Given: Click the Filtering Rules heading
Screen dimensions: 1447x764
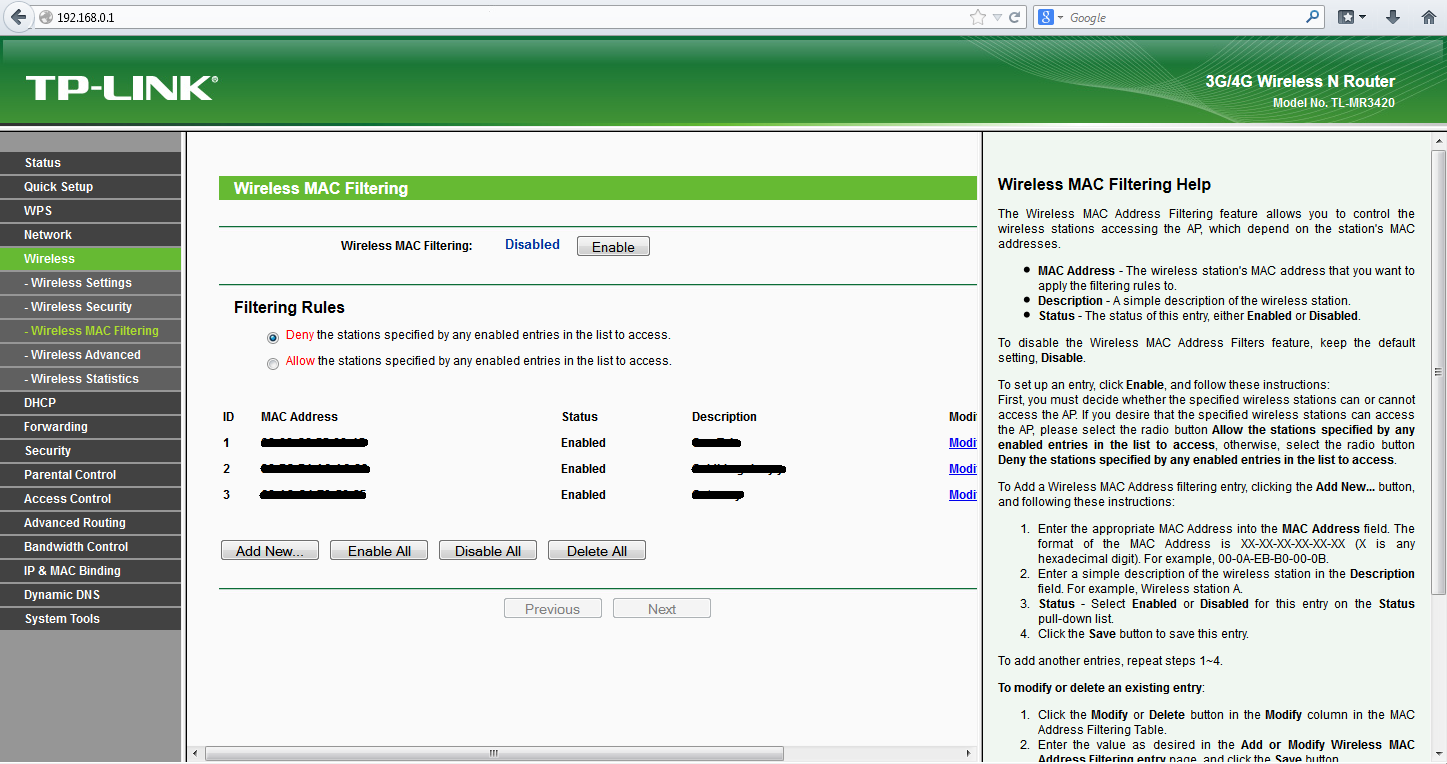Looking at the screenshot, I should (289, 308).
